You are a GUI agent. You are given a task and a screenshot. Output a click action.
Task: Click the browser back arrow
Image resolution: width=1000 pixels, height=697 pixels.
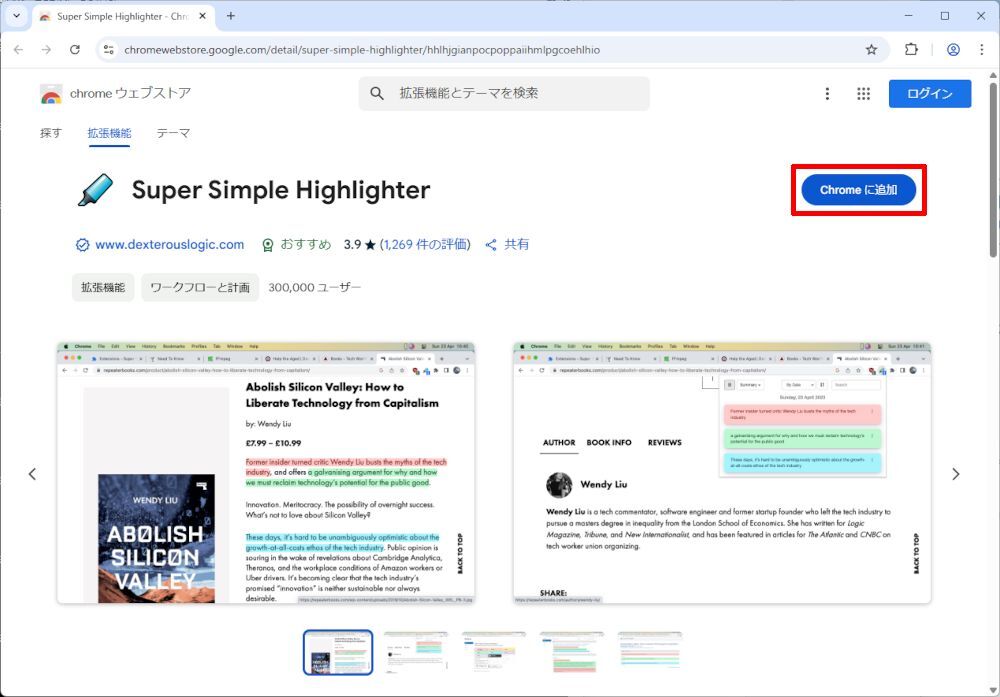pos(18,50)
